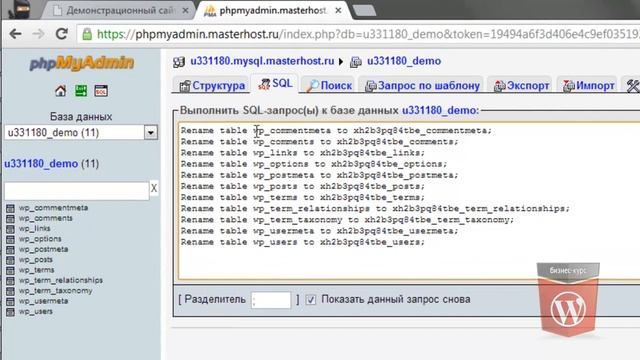The image size is (640, 360).
Task: Click u331180_demo link in query fieldset legend
Action: pyautogui.click(x=439, y=111)
